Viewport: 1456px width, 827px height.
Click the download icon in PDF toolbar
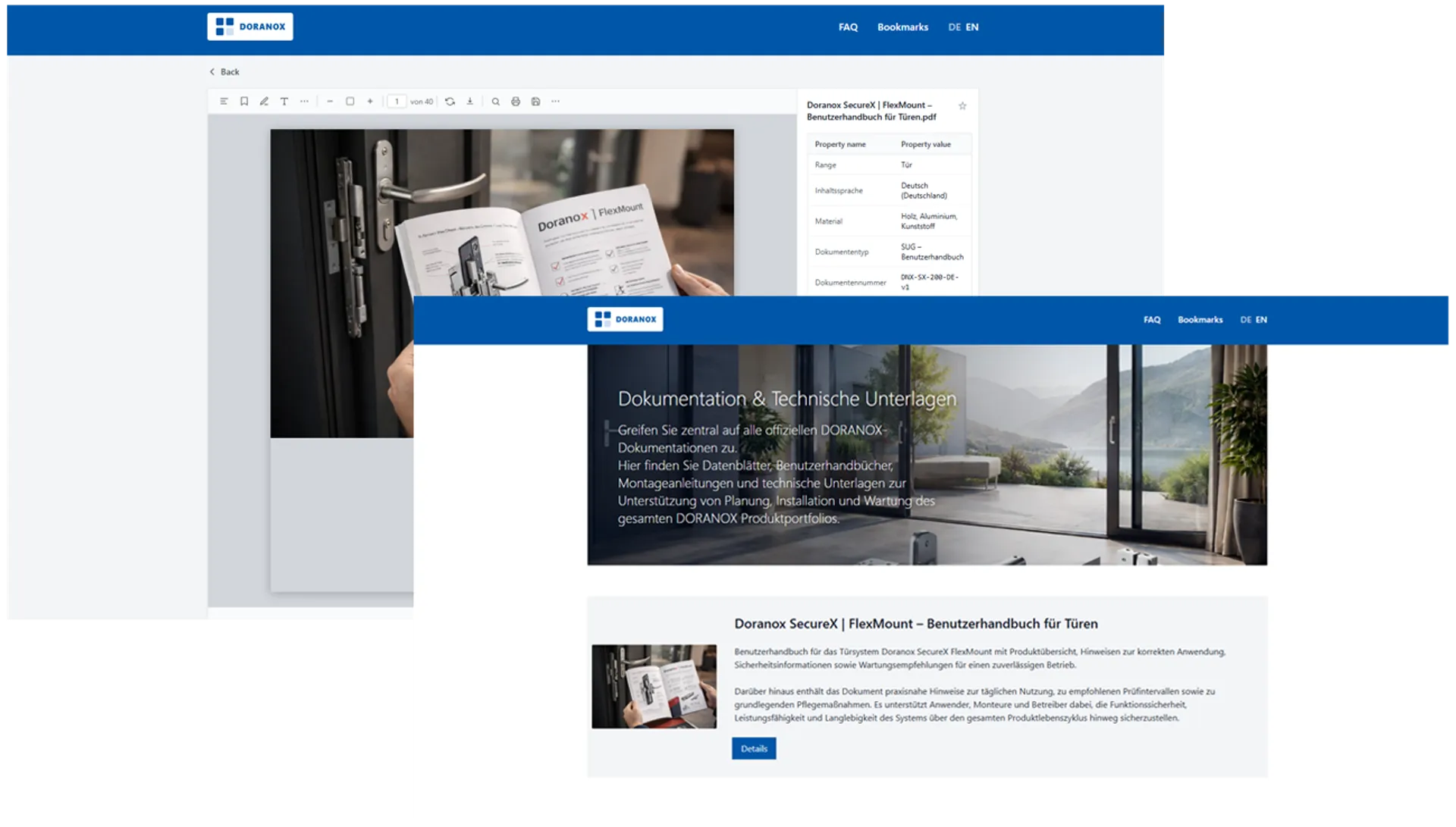[x=470, y=102]
